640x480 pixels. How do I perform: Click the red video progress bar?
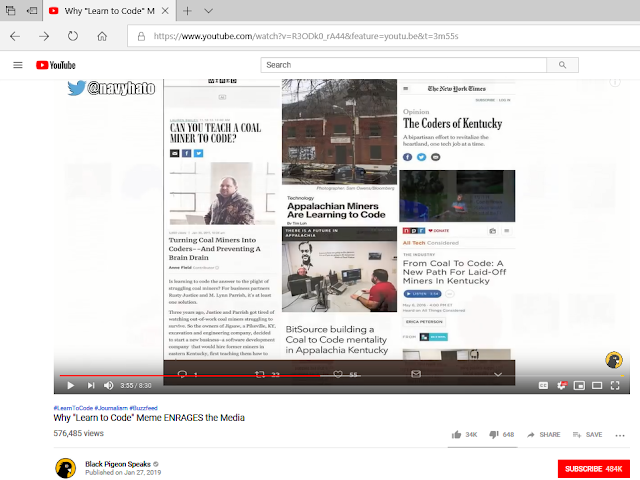click(192, 376)
